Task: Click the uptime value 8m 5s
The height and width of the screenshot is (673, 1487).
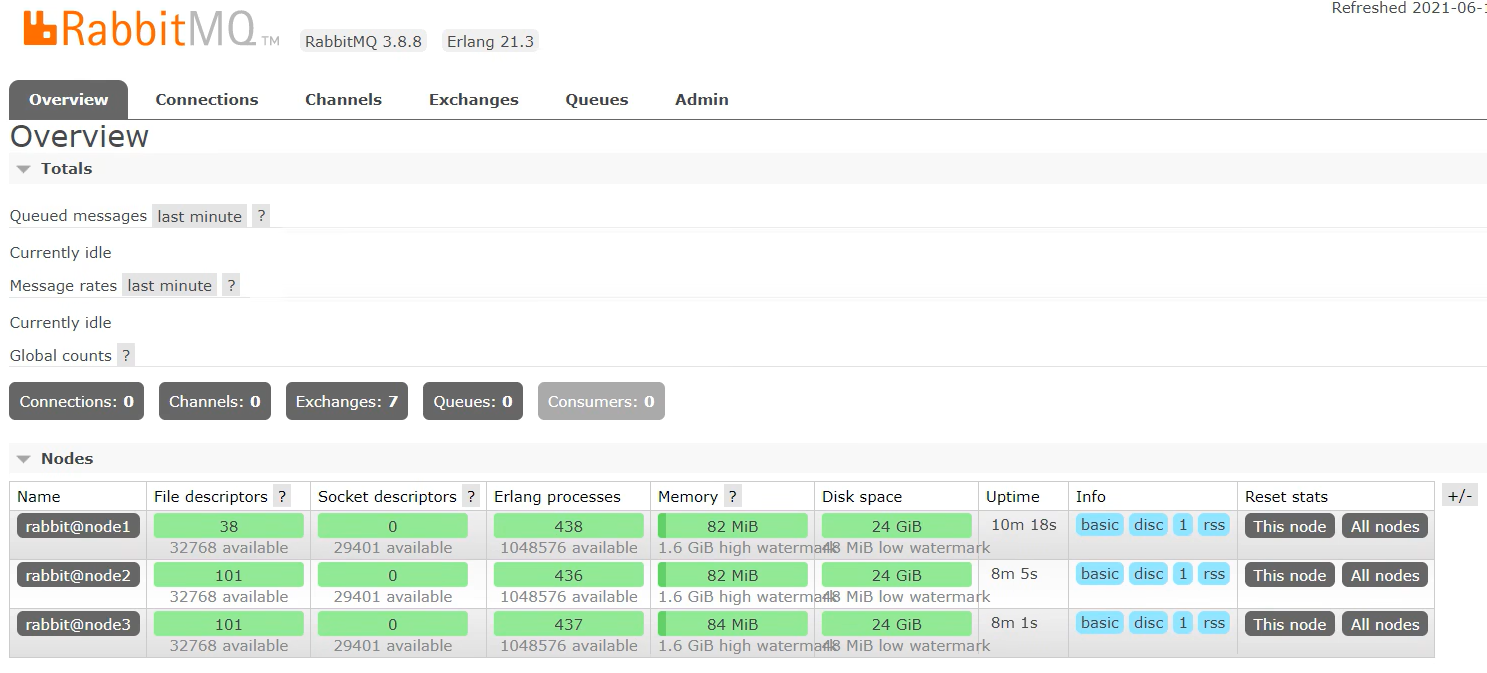Action: coord(1015,573)
